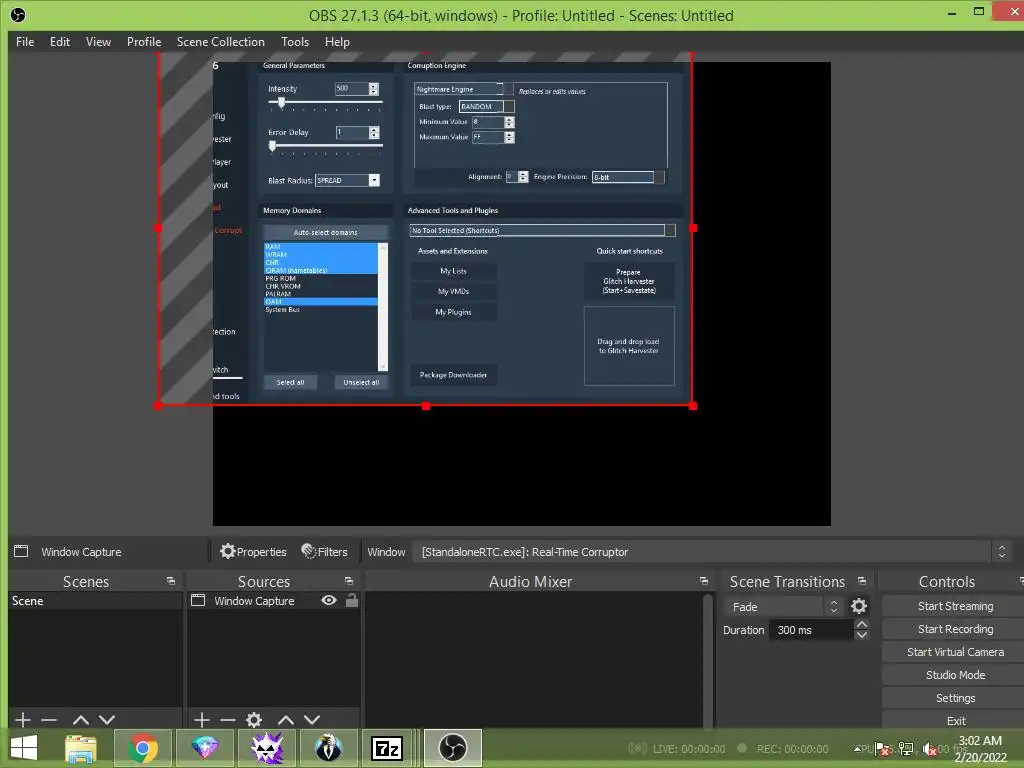The height and width of the screenshot is (768, 1024).
Task: Pop out the Audio Mixer dock
Action: 703,581
